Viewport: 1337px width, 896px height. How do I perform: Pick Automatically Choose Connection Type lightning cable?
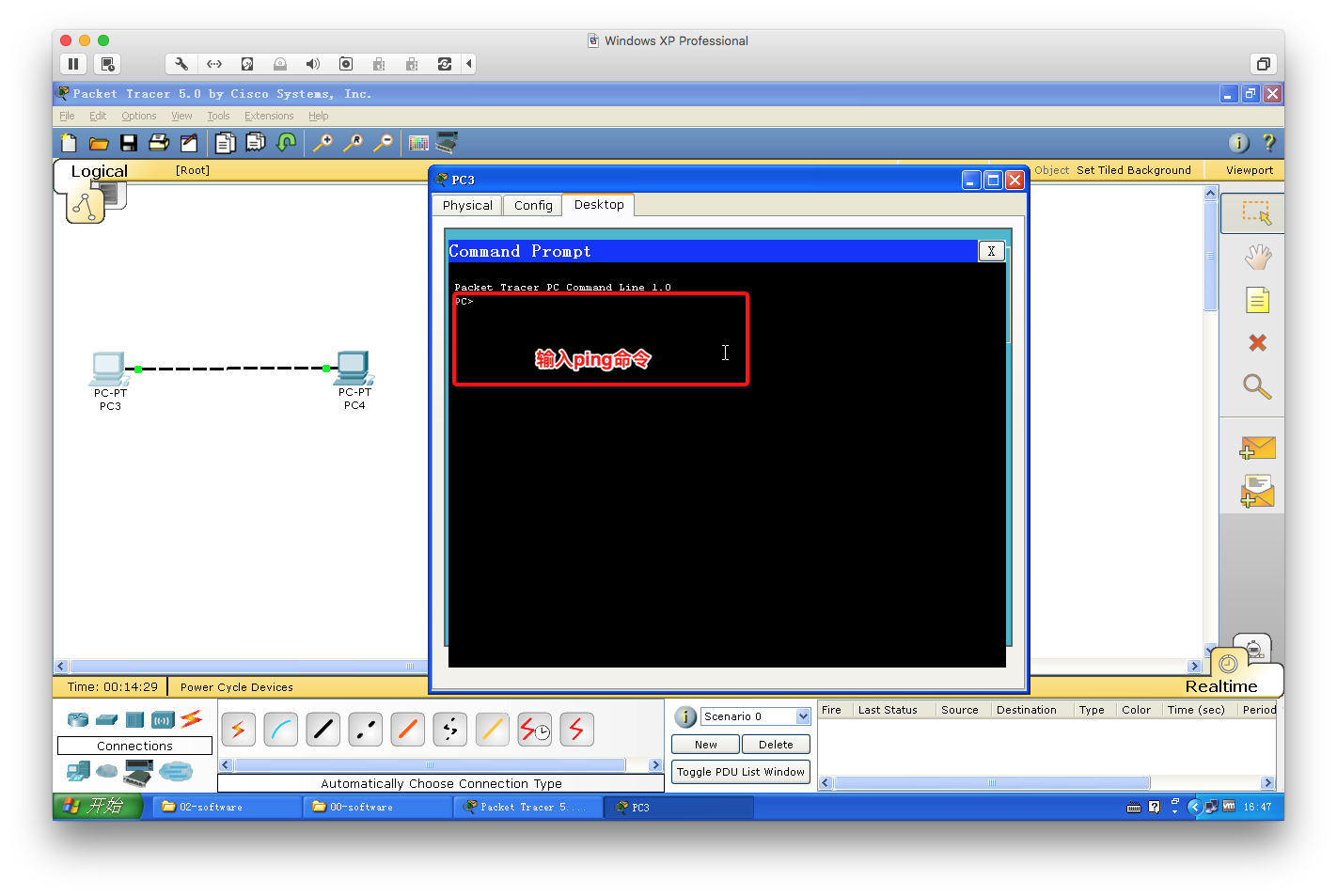point(238,730)
